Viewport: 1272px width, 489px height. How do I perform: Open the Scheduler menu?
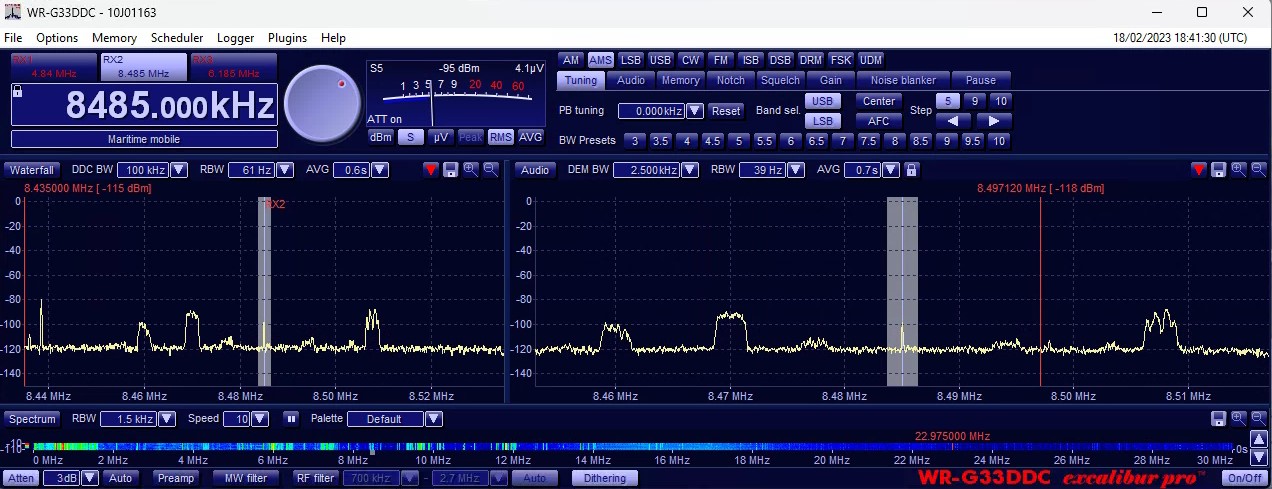(x=176, y=38)
